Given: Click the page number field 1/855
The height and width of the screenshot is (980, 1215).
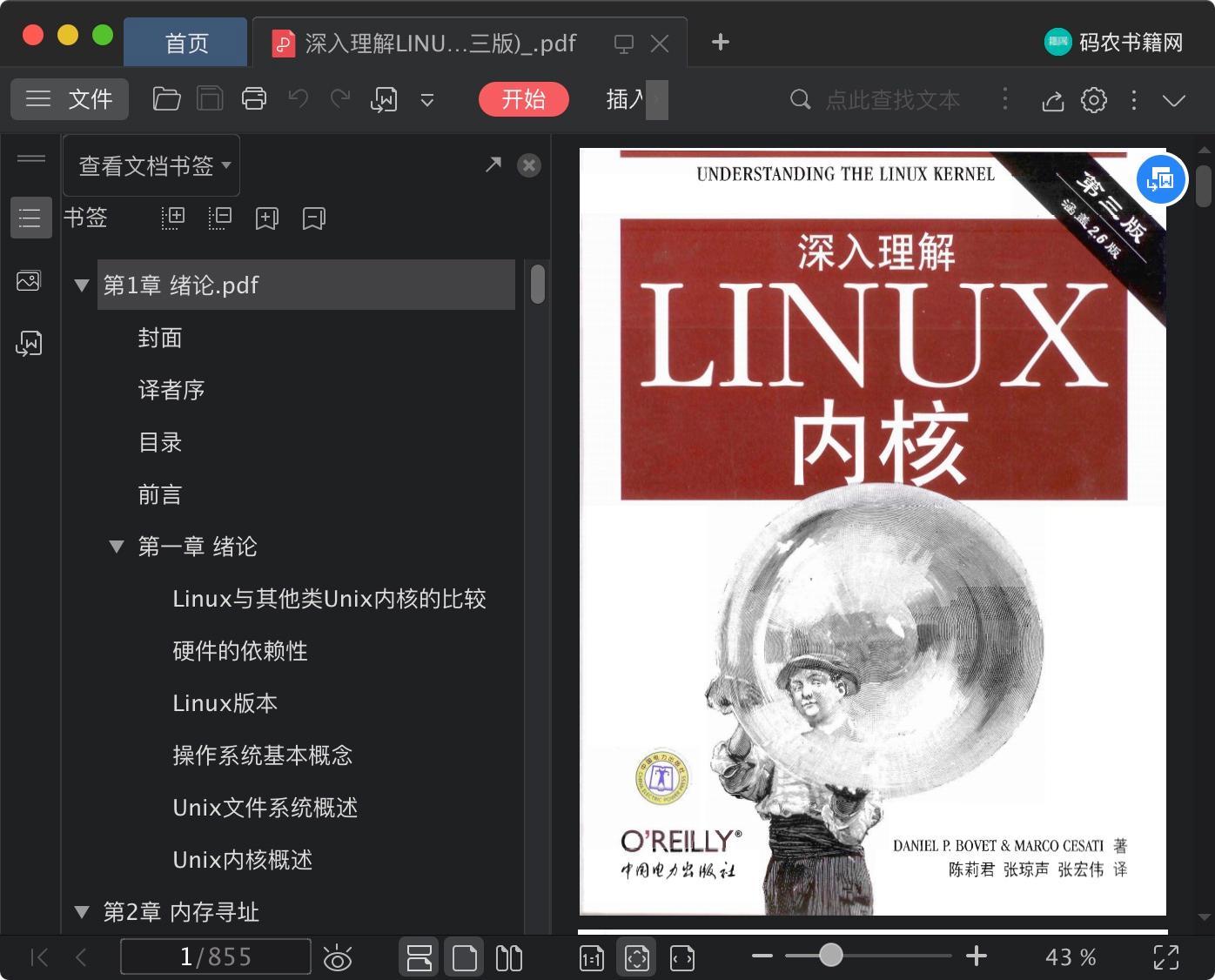Looking at the screenshot, I should point(215,957).
